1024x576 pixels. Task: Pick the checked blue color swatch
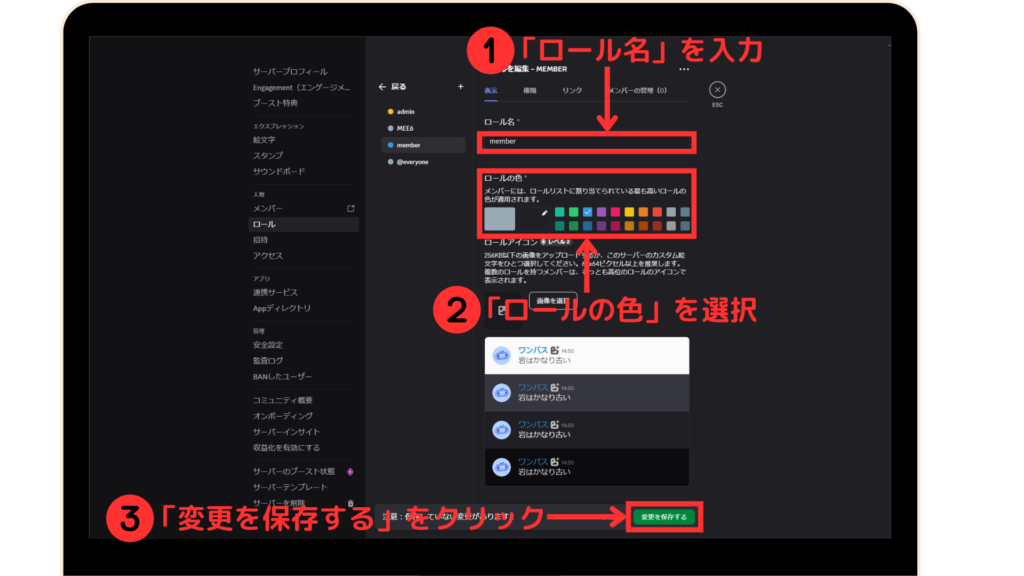pyautogui.click(x=588, y=212)
